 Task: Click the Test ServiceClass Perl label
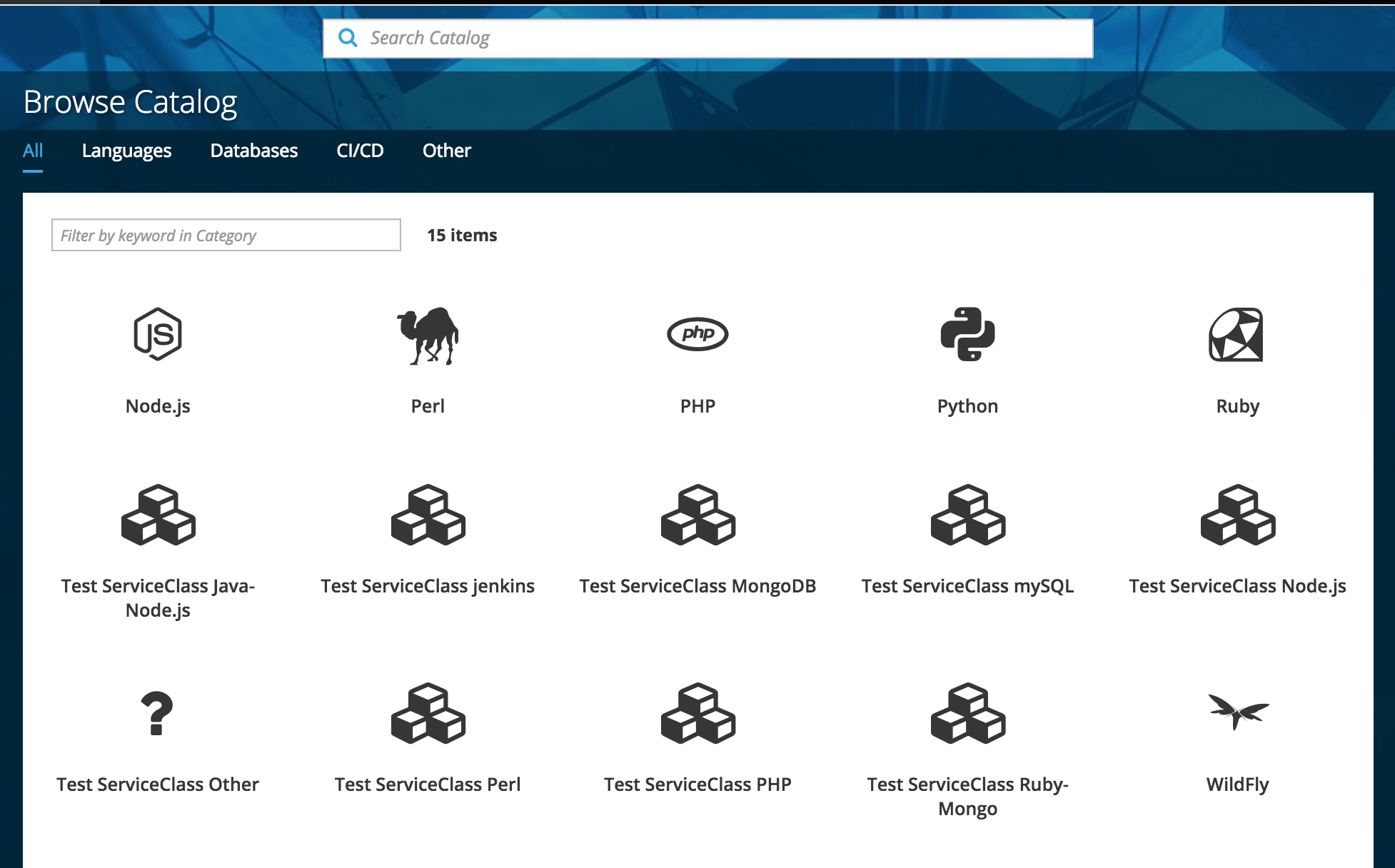(428, 784)
